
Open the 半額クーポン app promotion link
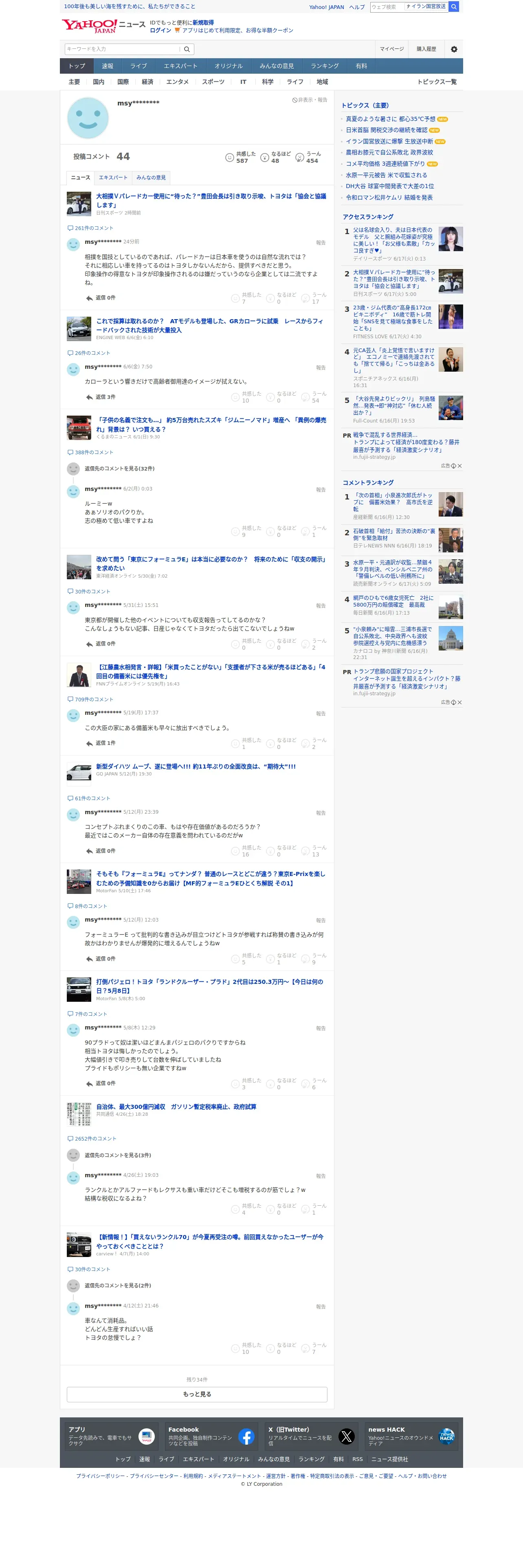pos(237,31)
